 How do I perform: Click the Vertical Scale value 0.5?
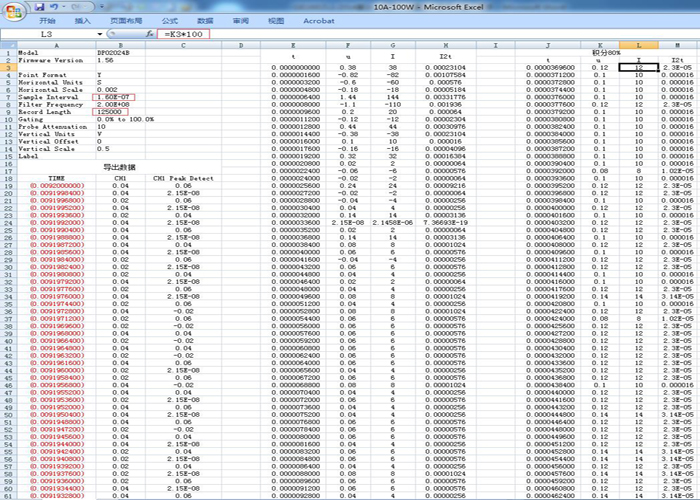(x=121, y=149)
